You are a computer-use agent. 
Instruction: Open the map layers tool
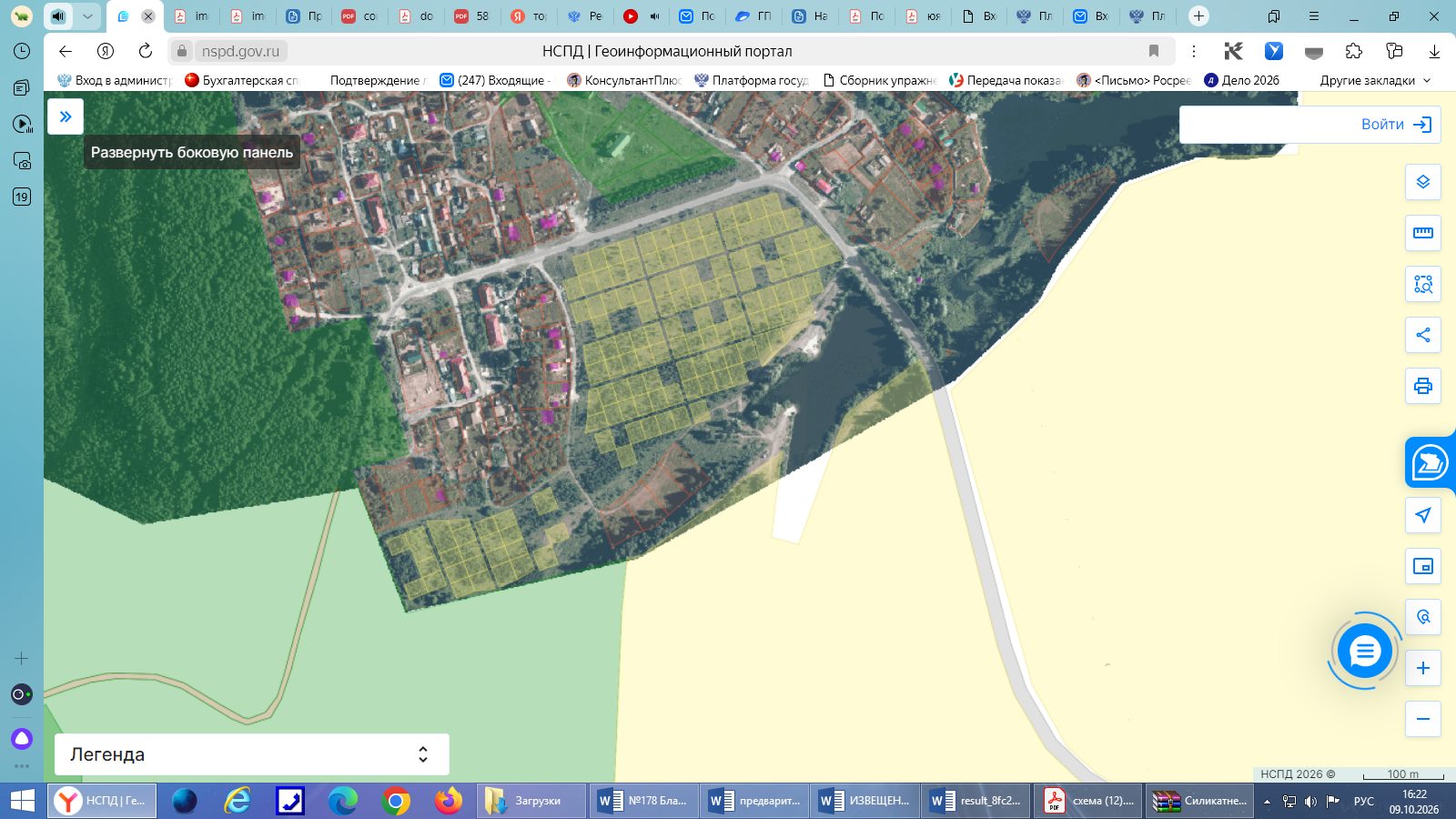pos(1423,182)
